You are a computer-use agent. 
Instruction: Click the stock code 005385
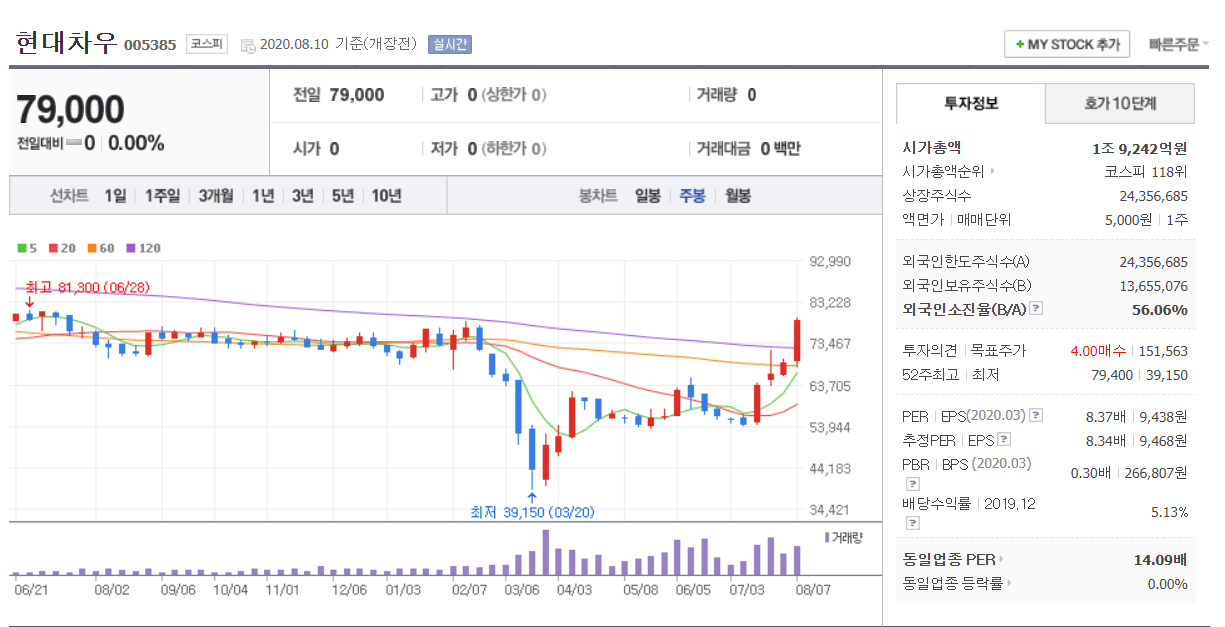150,45
